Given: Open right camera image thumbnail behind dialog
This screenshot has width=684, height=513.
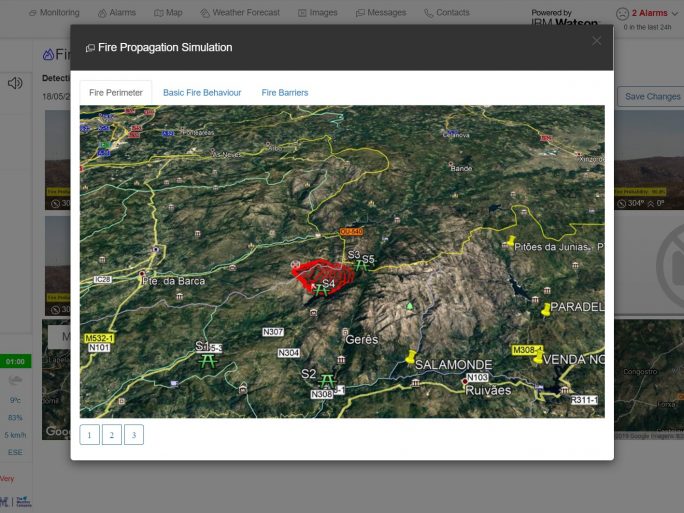Looking at the screenshot, I should [649, 160].
